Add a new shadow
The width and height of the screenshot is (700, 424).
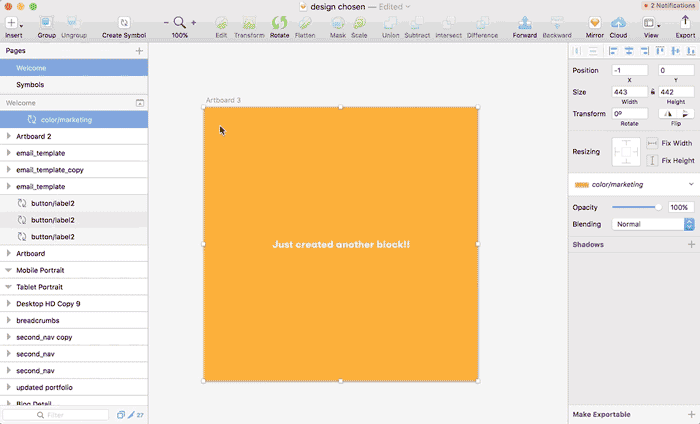pos(690,244)
